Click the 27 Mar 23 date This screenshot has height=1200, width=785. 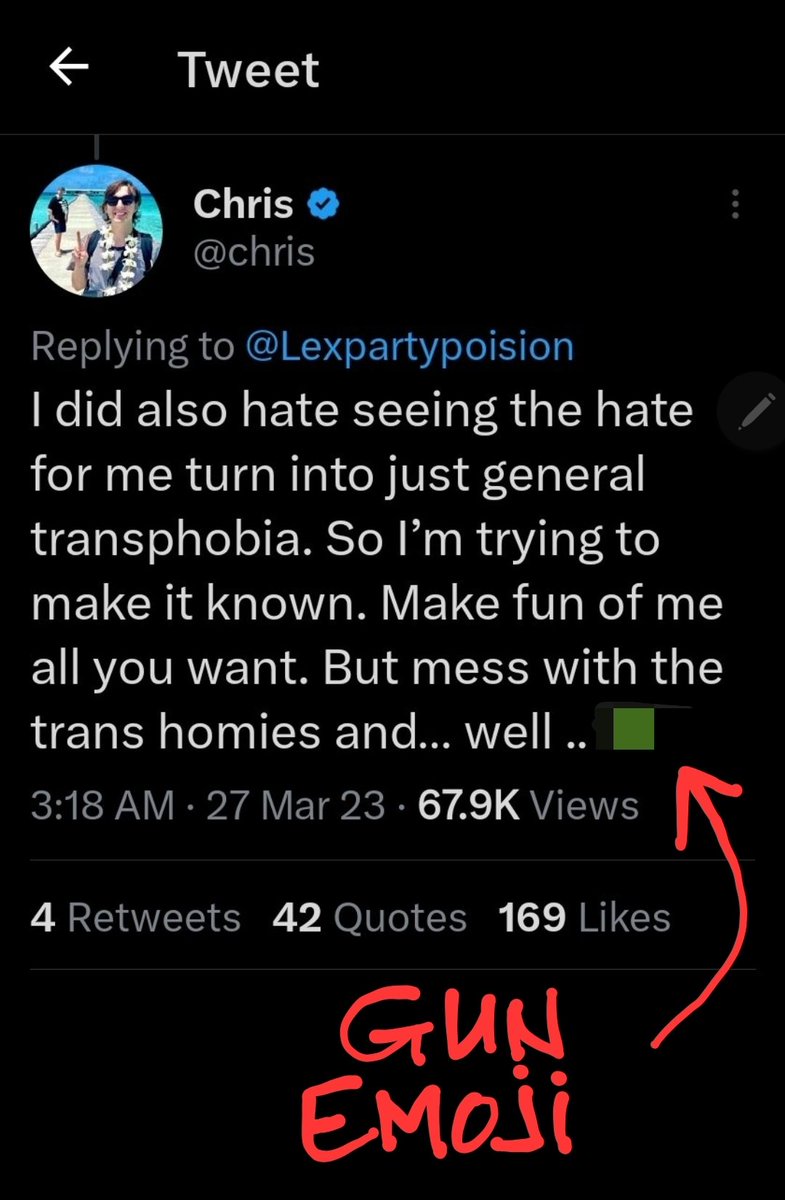[295, 805]
